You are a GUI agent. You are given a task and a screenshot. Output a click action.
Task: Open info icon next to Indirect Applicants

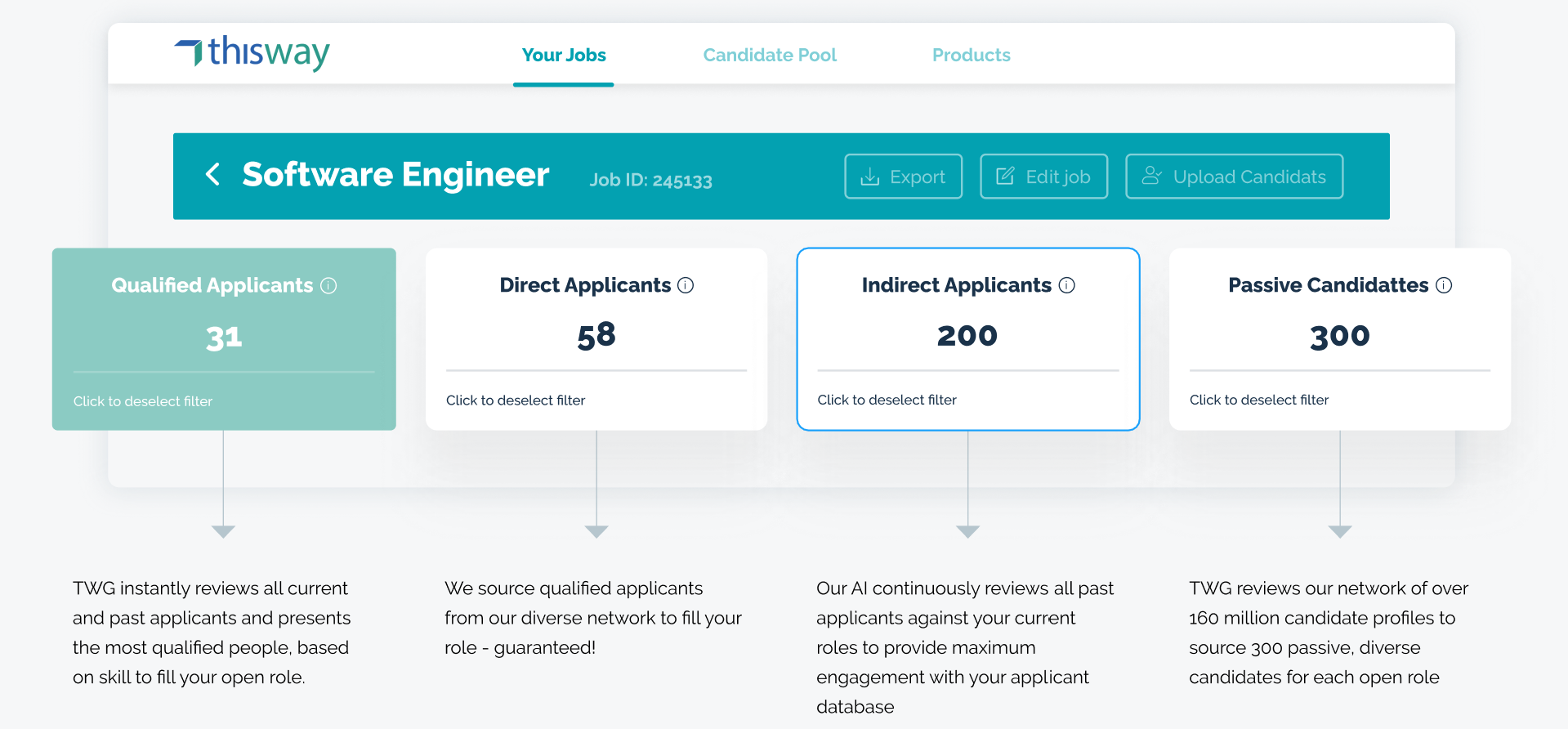click(x=1066, y=285)
